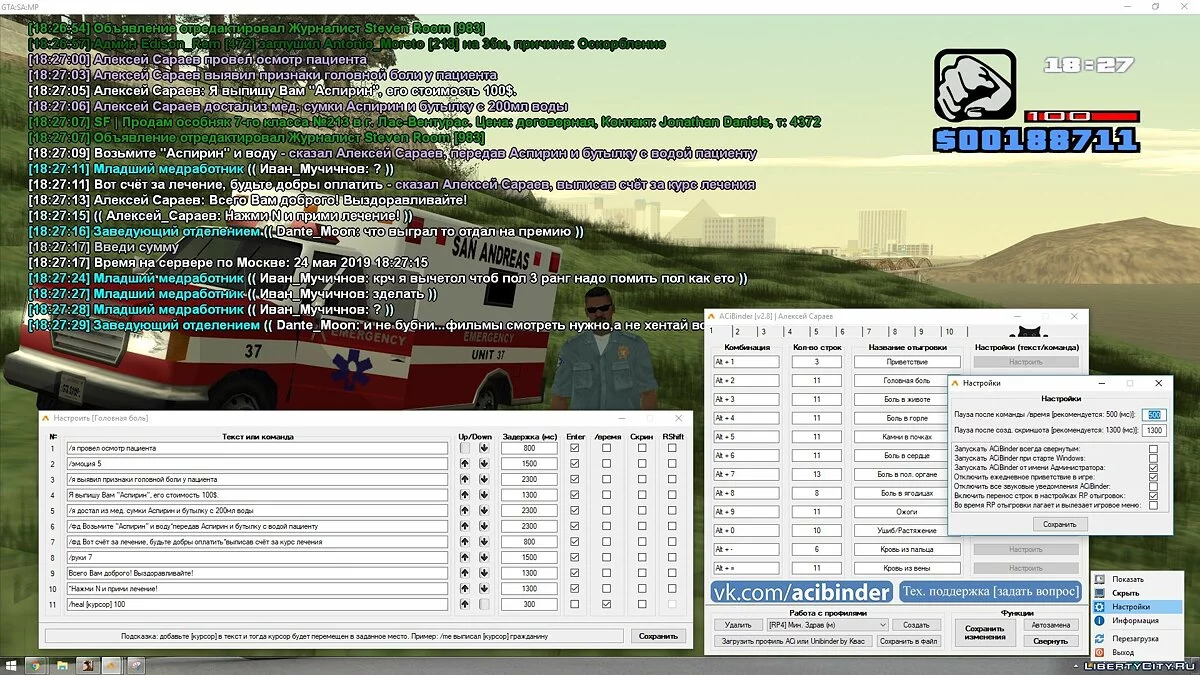Toggle 'Отключить ежедневное приветствие в игре'
The image size is (1200, 675).
[x=1154, y=477]
